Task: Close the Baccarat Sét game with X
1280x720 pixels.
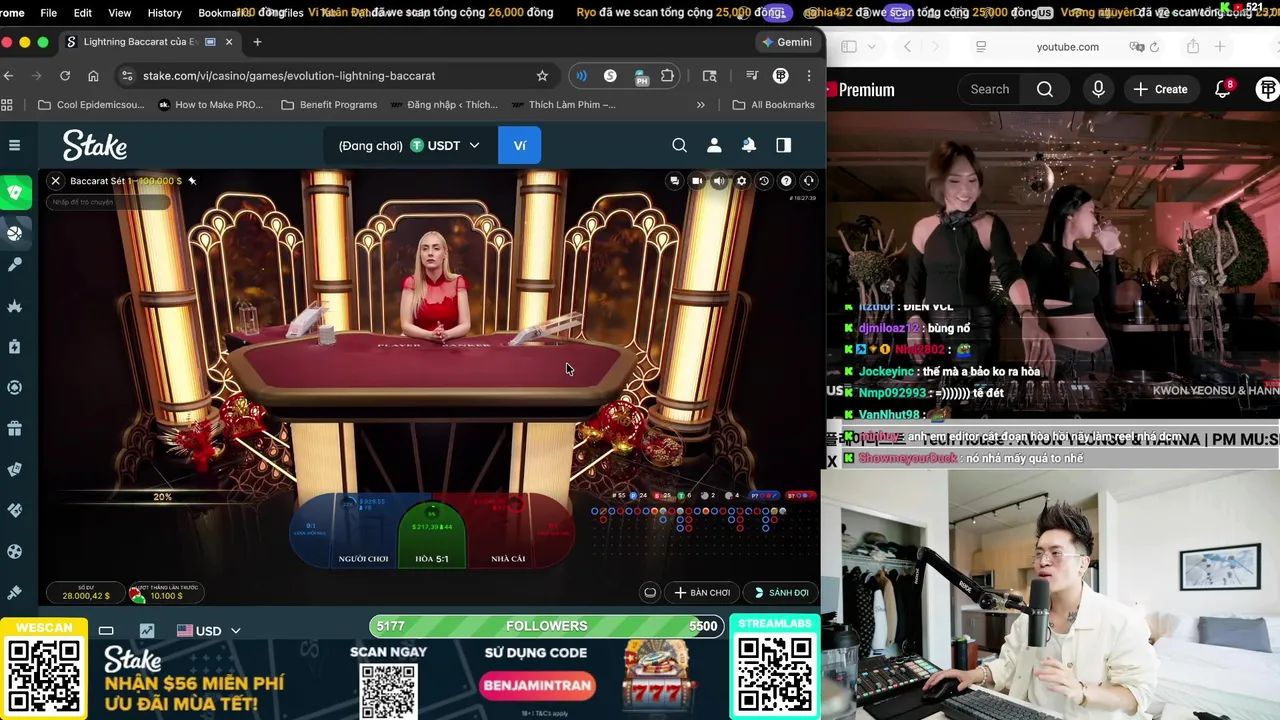Action: click(x=56, y=181)
